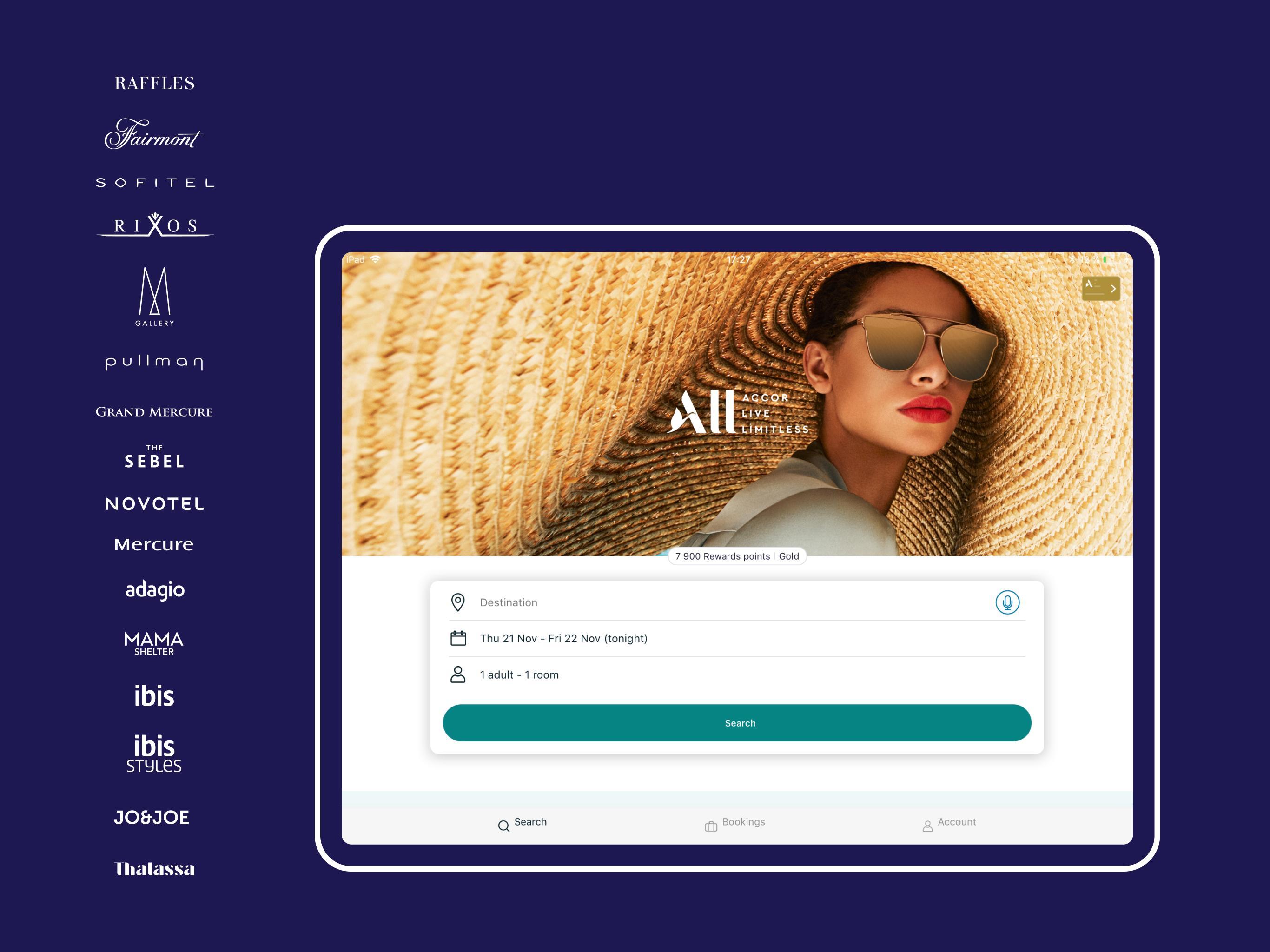The width and height of the screenshot is (1270, 952).
Task: Click the status bar time 17:27
Action: pyautogui.click(x=738, y=259)
